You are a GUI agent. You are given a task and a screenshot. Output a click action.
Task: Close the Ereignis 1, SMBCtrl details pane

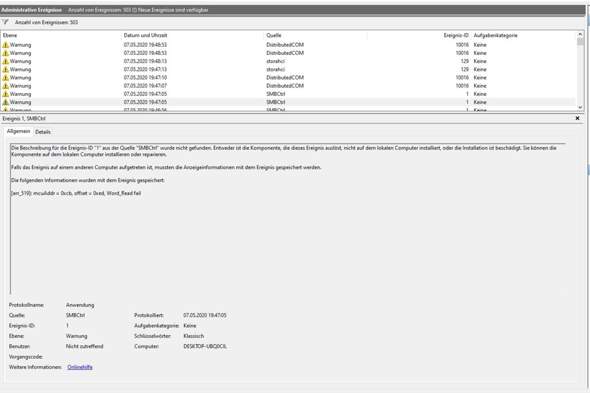tap(578, 118)
